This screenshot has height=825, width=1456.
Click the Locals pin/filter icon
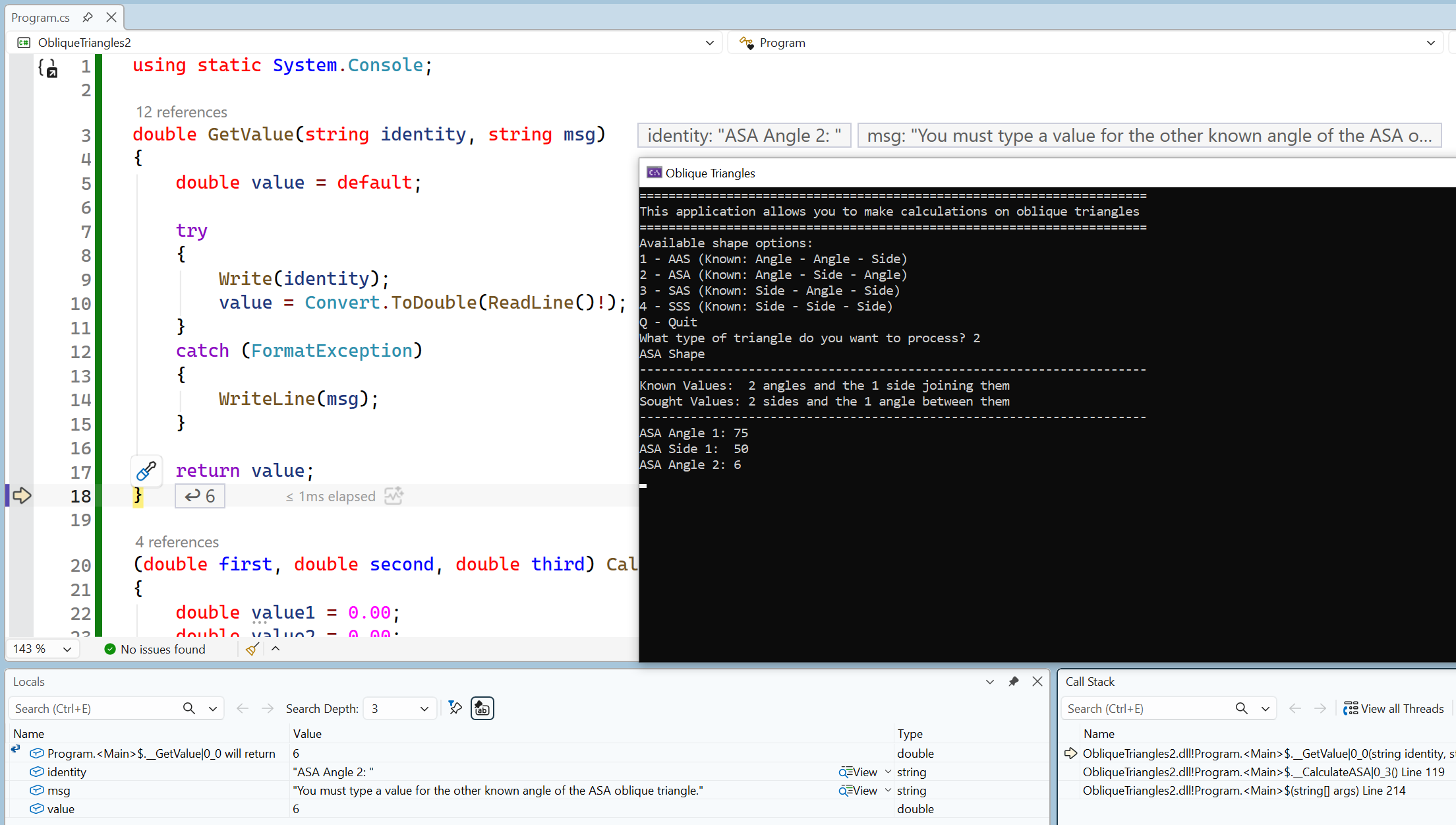(x=455, y=708)
